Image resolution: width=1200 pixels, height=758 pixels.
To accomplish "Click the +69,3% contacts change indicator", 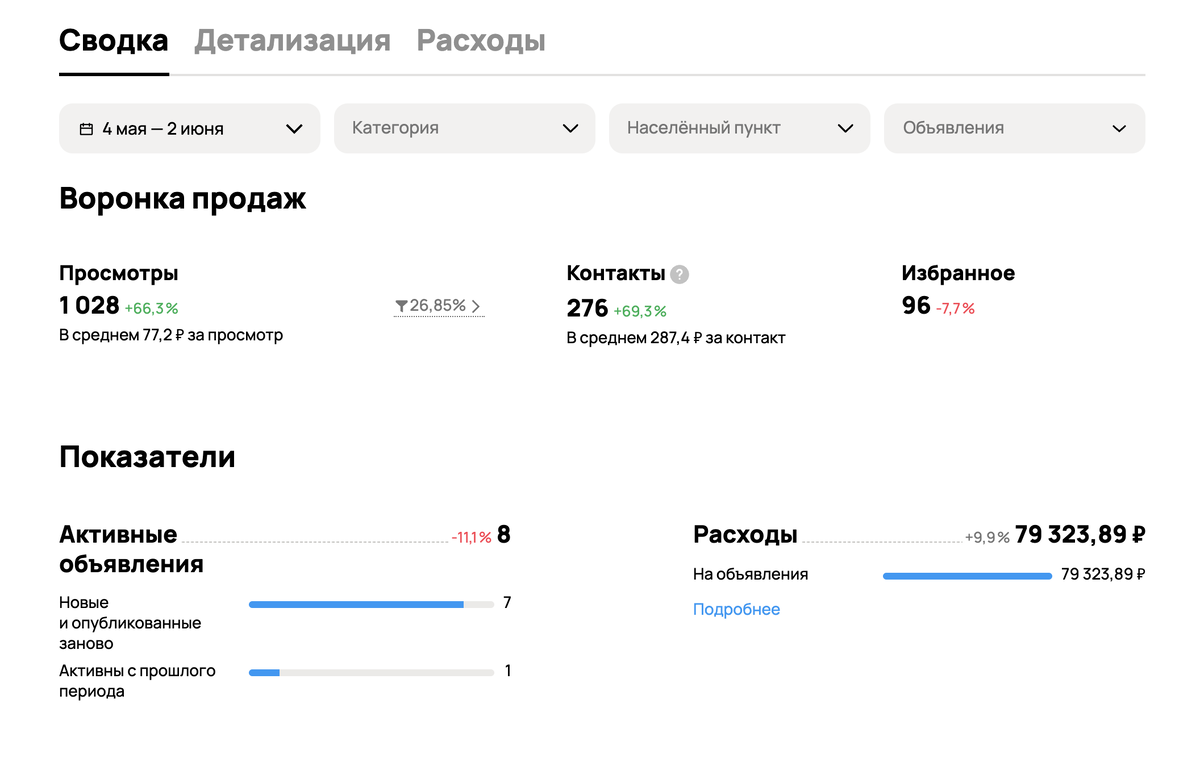I will pyautogui.click(x=640, y=311).
